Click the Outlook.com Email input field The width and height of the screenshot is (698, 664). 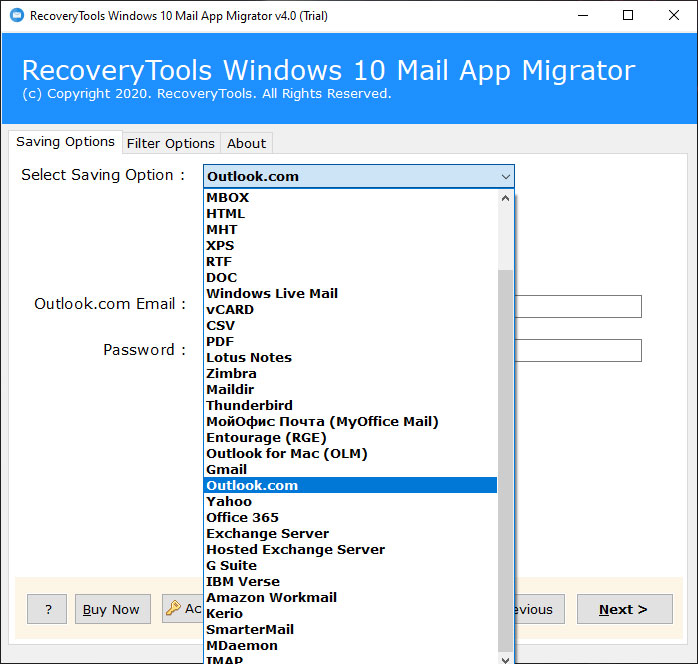pos(578,306)
